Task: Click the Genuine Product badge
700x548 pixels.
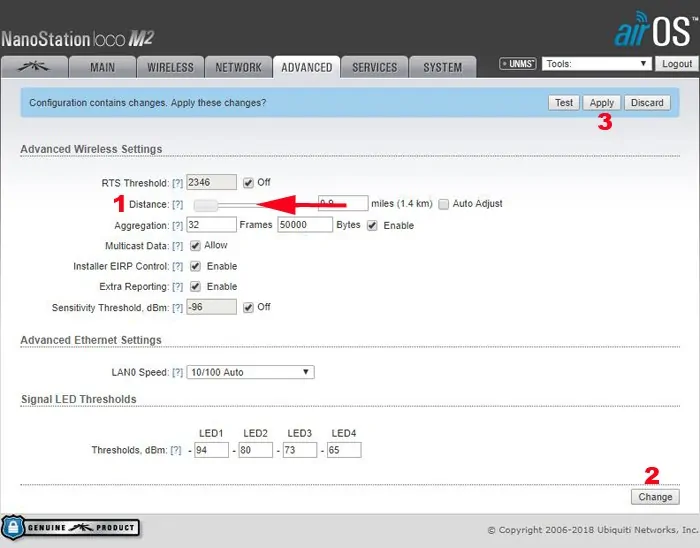Action: [x=71, y=527]
